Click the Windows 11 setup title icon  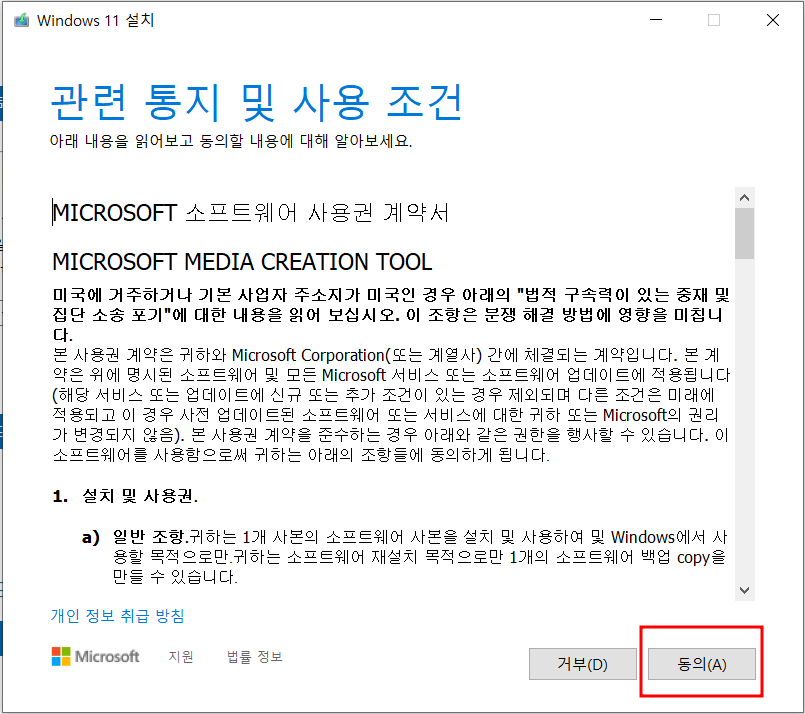(x=22, y=21)
